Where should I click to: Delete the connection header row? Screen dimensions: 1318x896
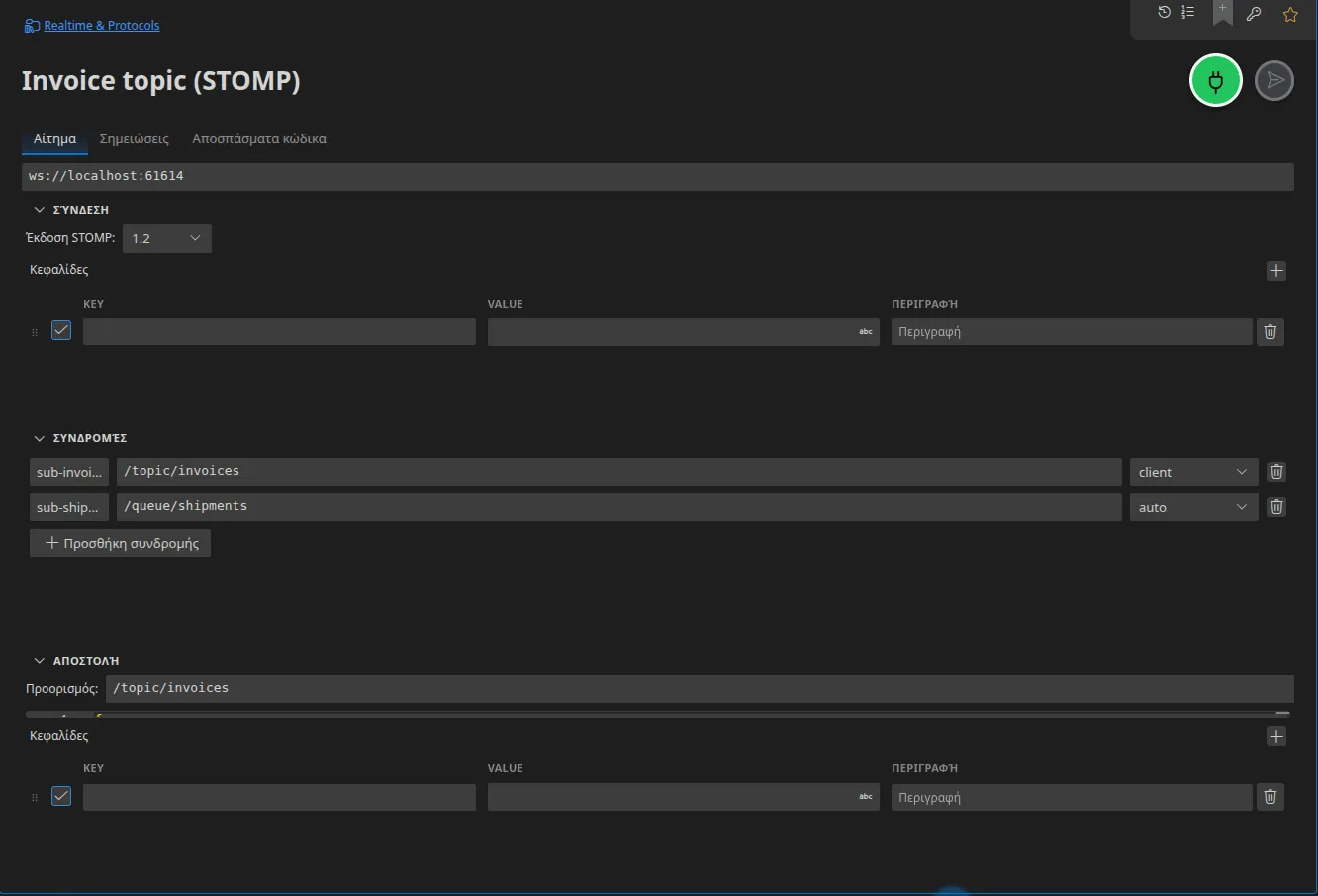point(1271,331)
